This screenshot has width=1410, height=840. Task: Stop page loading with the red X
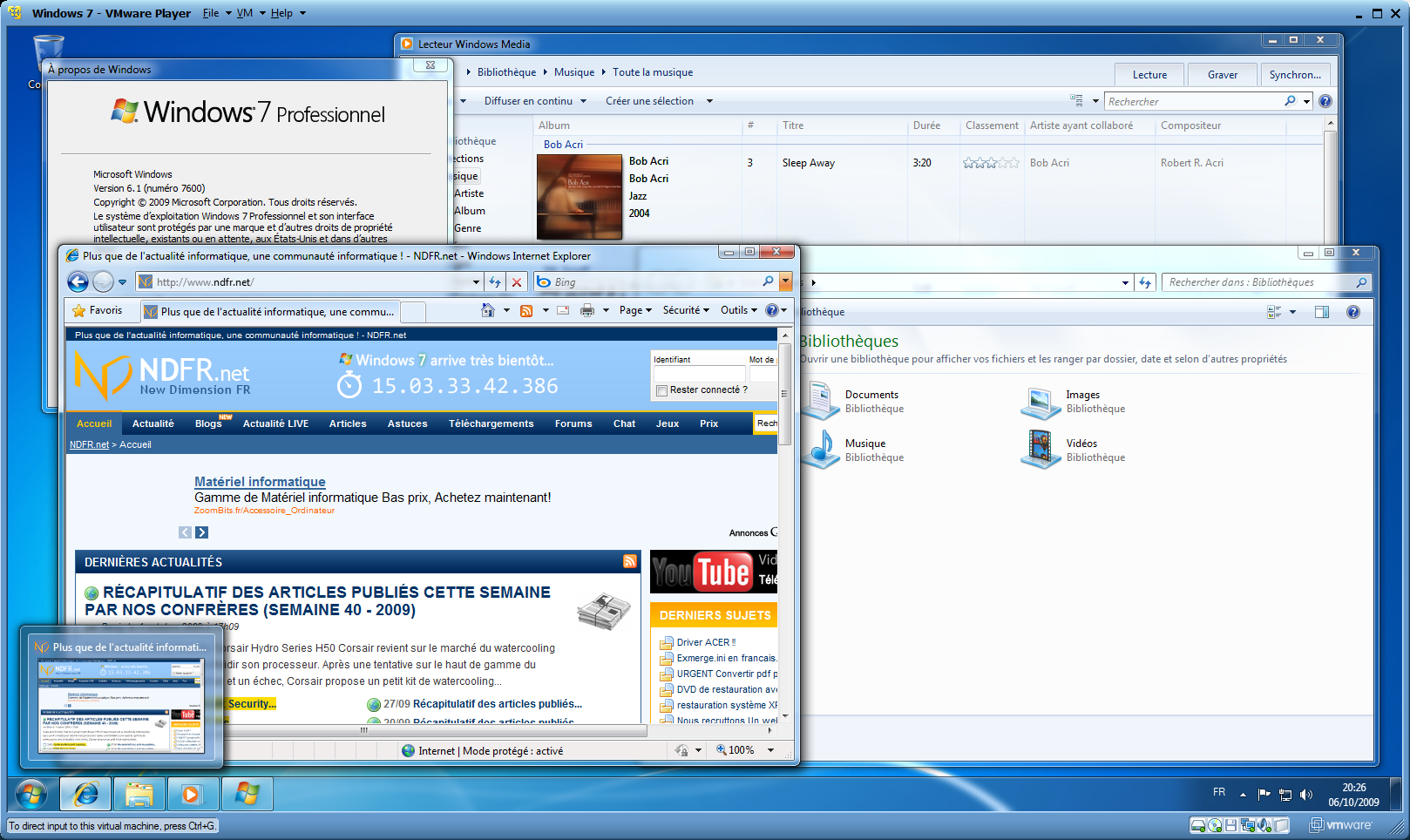[x=517, y=281]
